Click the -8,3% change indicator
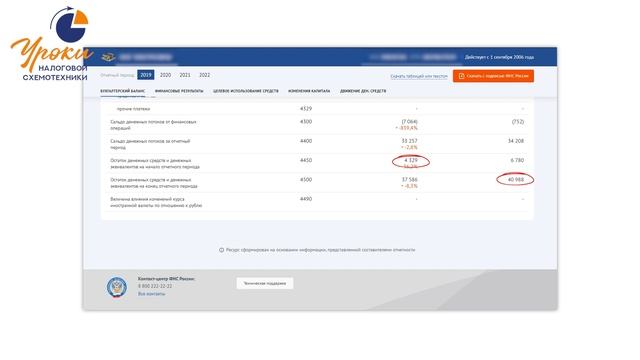Screen dimensions: 640x360 409,186
